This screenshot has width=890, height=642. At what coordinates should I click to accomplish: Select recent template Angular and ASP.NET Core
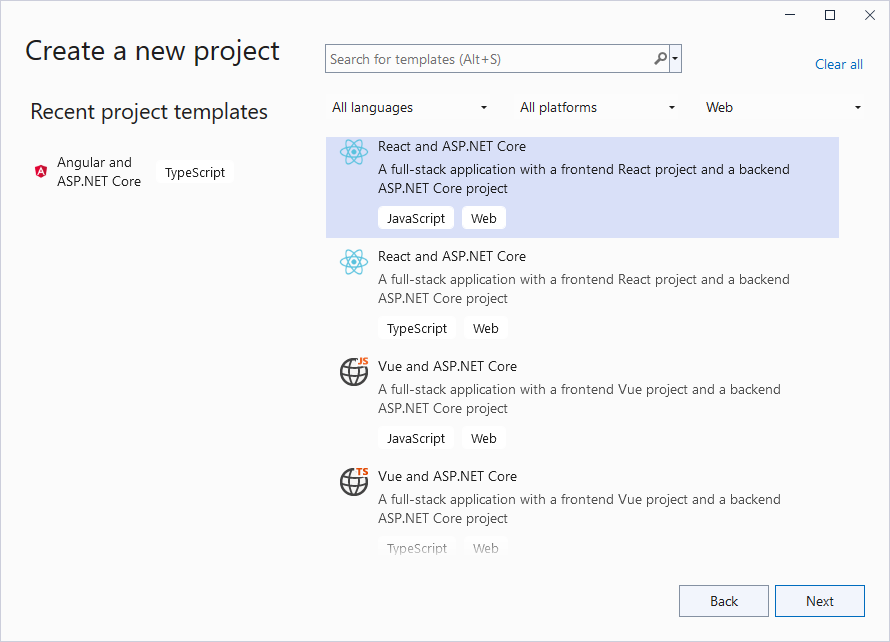pos(99,171)
